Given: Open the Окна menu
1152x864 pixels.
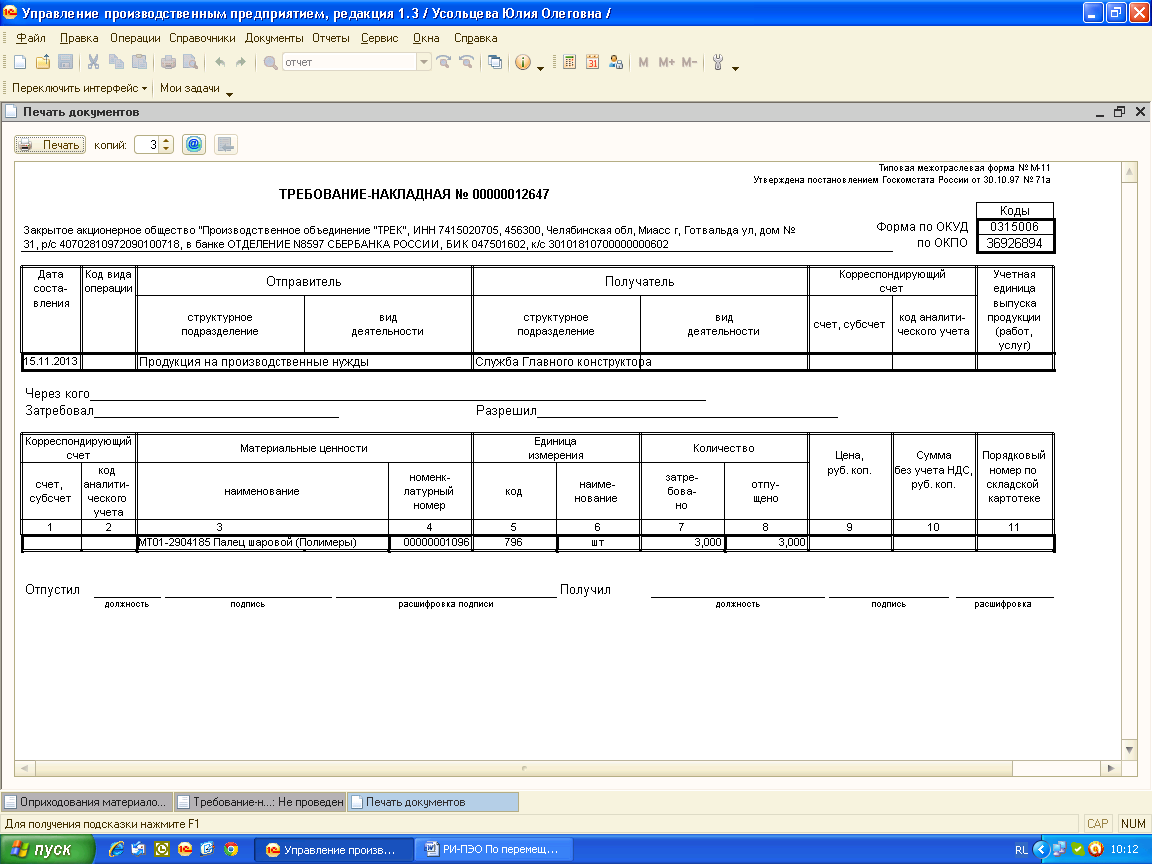Looking at the screenshot, I should pos(426,38).
